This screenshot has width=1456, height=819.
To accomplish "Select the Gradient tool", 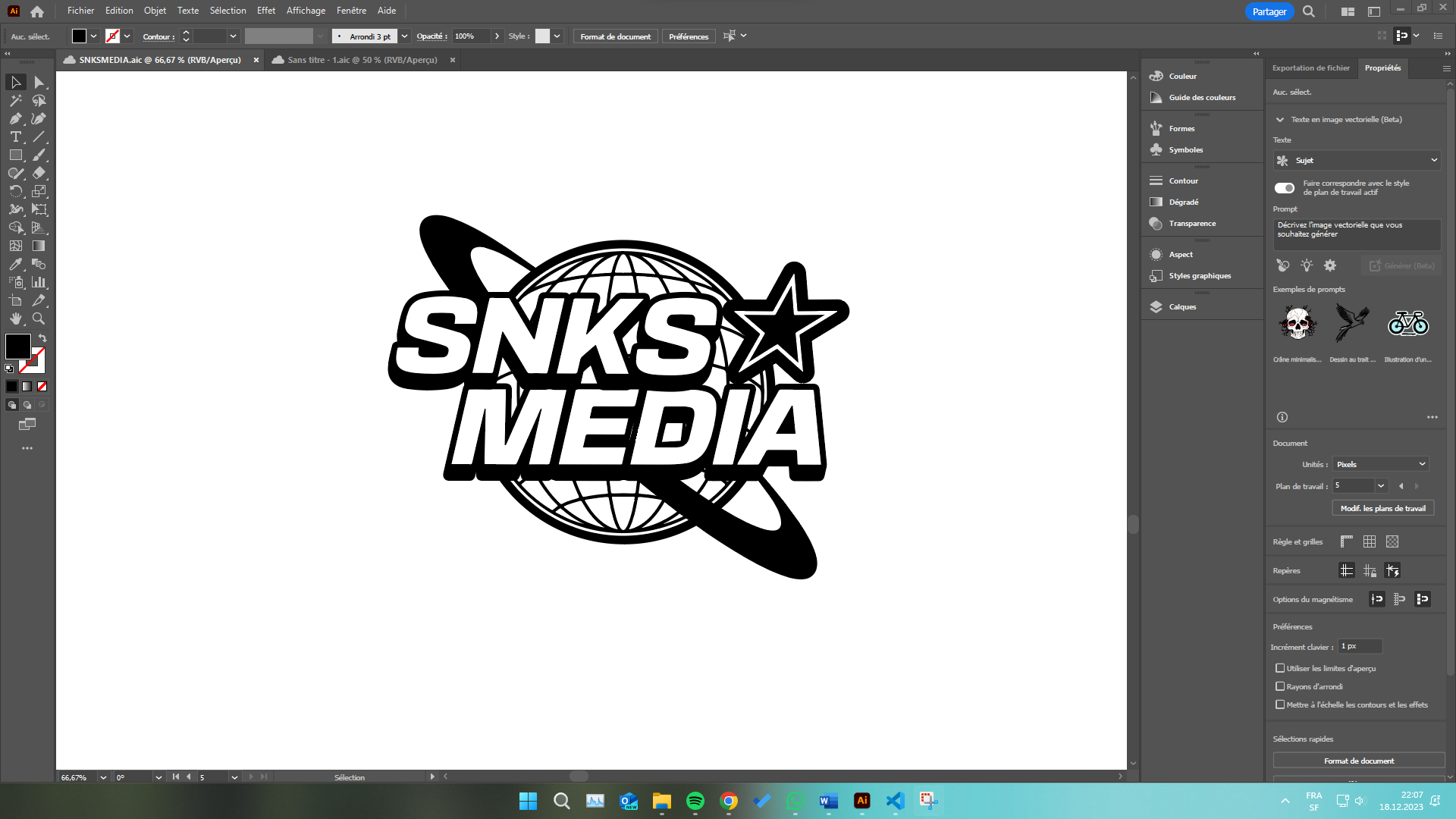I will (x=39, y=246).
